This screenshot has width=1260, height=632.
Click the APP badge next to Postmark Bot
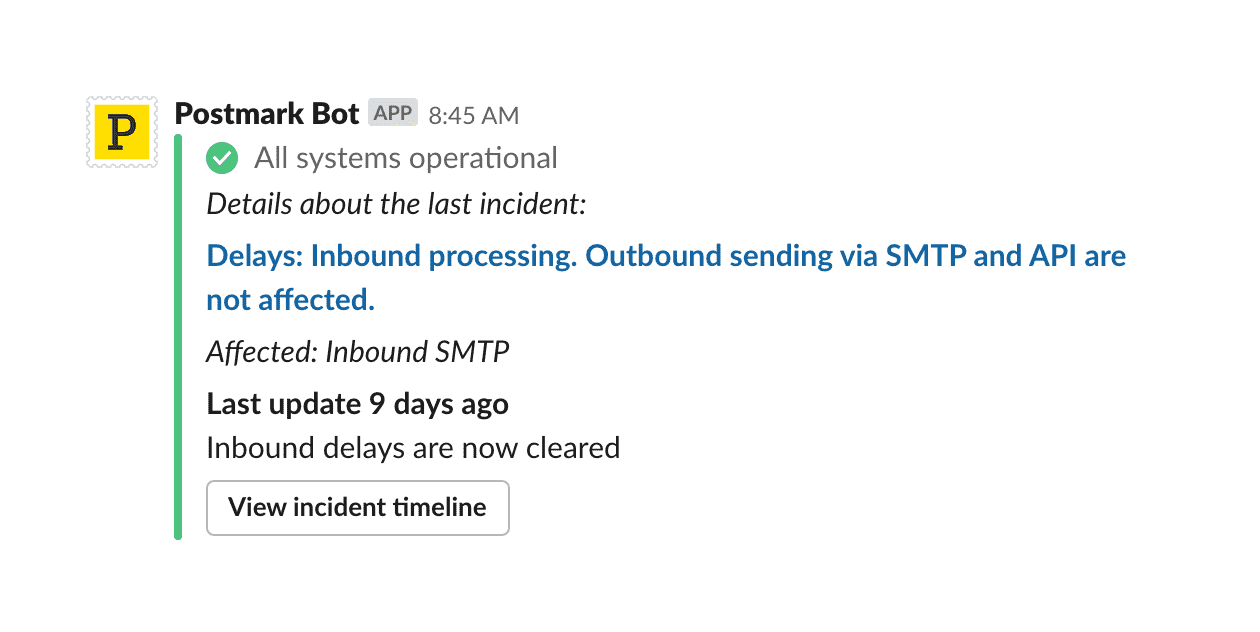tap(391, 112)
